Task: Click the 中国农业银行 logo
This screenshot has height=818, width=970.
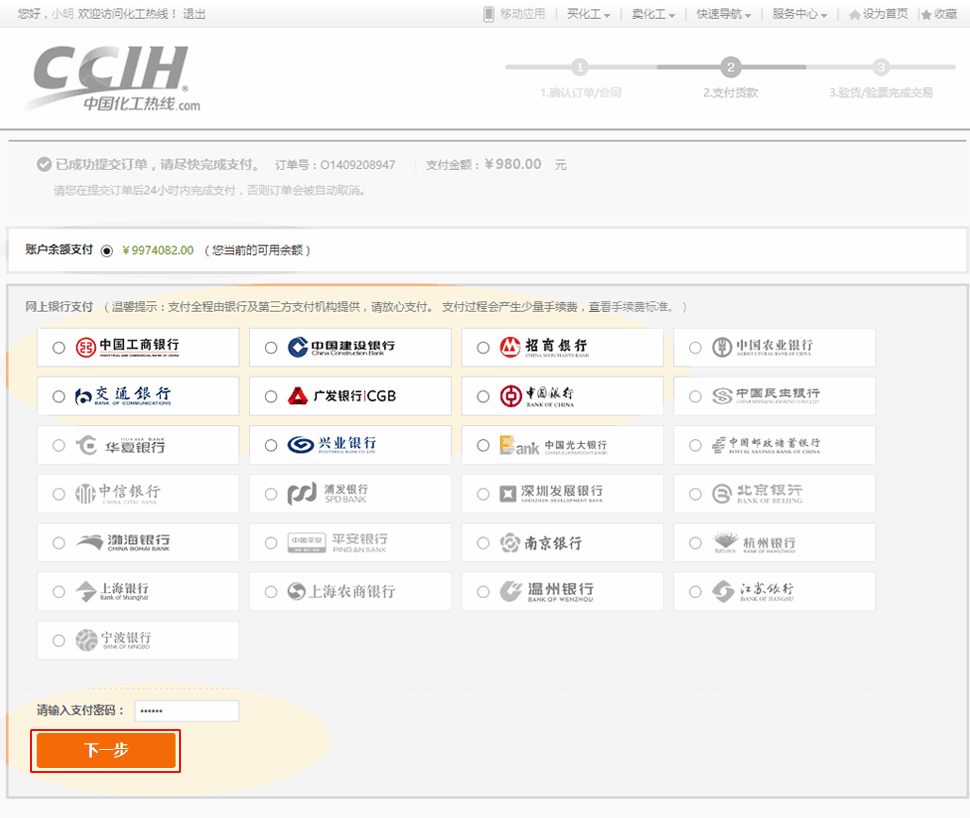Action: [x=762, y=347]
